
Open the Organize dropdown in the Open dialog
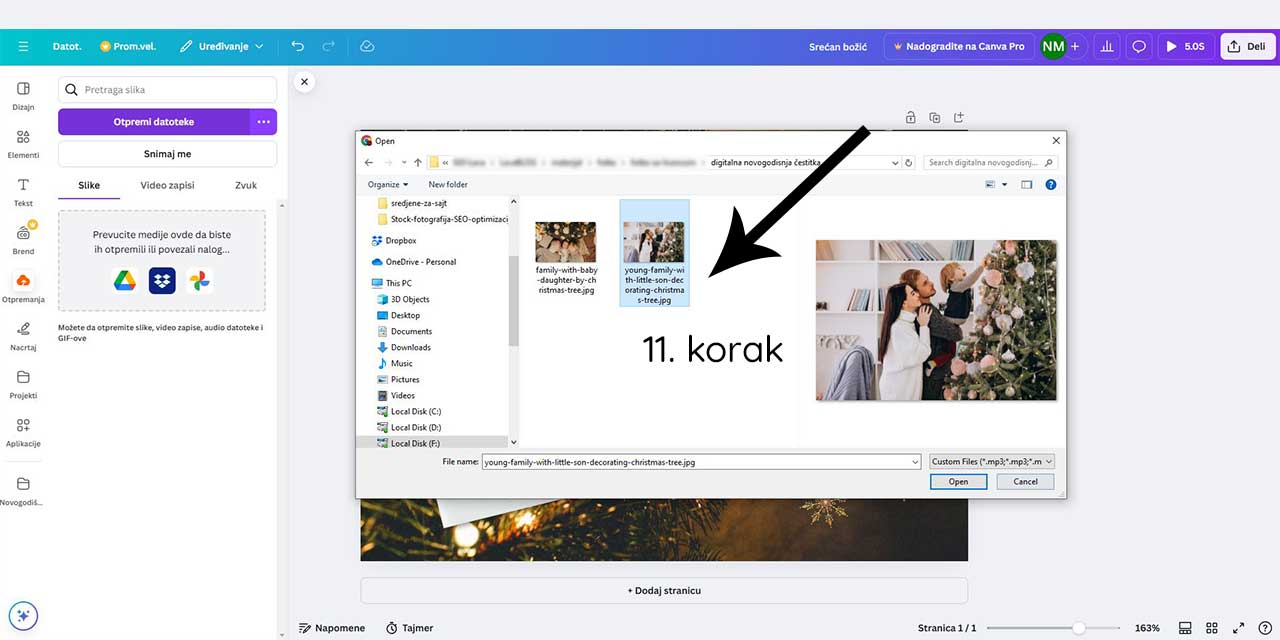point(388,184)
